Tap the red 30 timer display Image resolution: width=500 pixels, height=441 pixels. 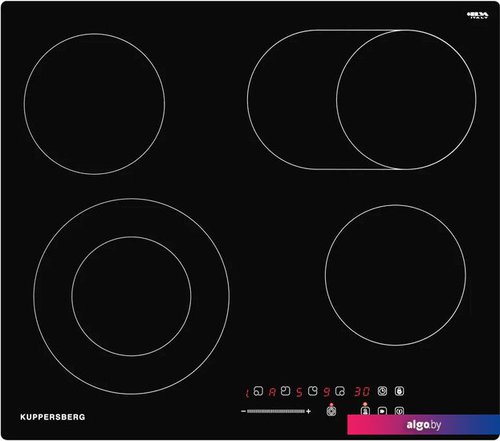[362, 391]
